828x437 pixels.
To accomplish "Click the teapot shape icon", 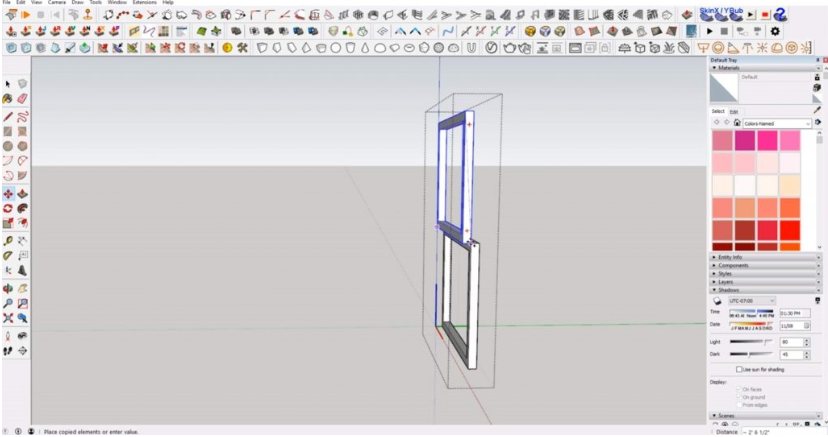I will click(509, 48).
